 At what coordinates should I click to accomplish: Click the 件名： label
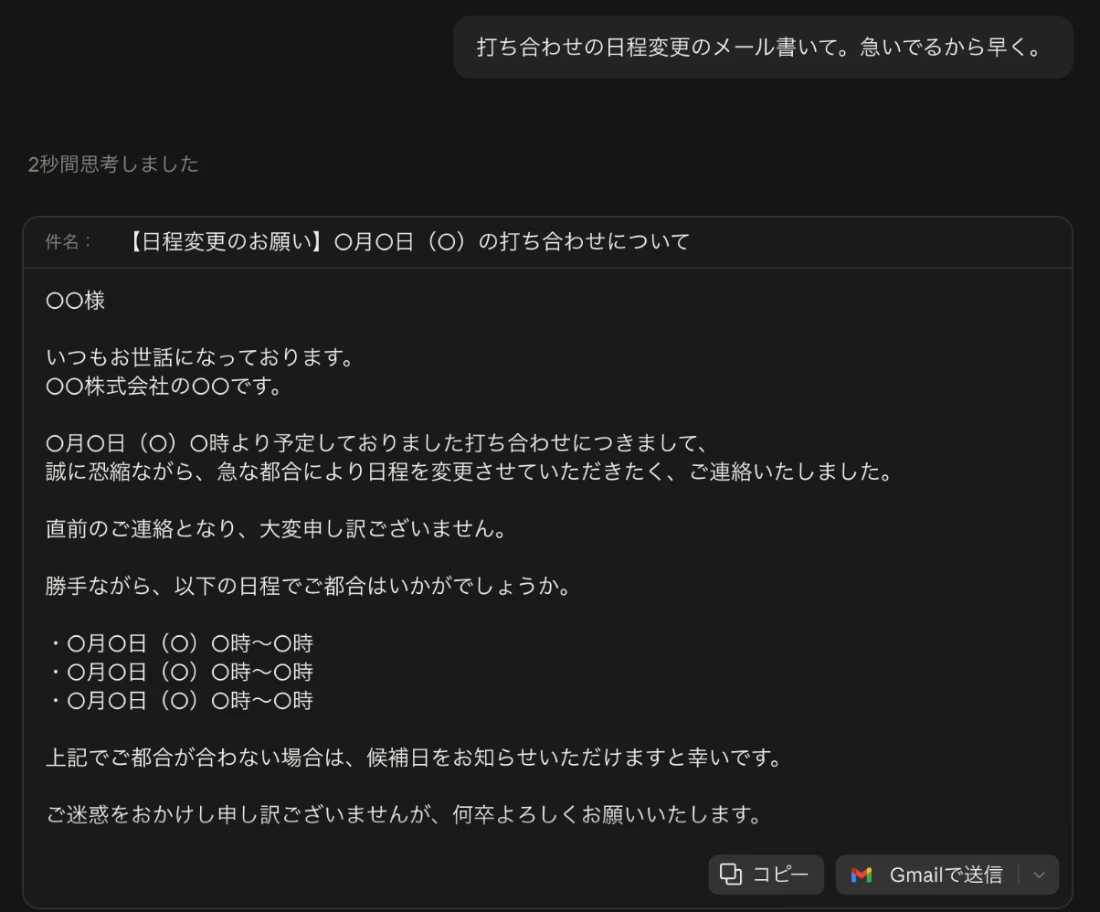point(68,241)
